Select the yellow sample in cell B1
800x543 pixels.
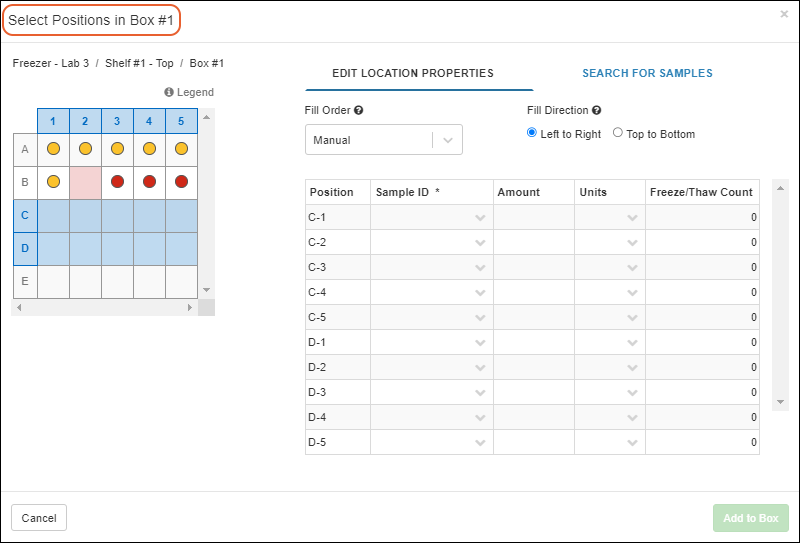click(53, 182)
